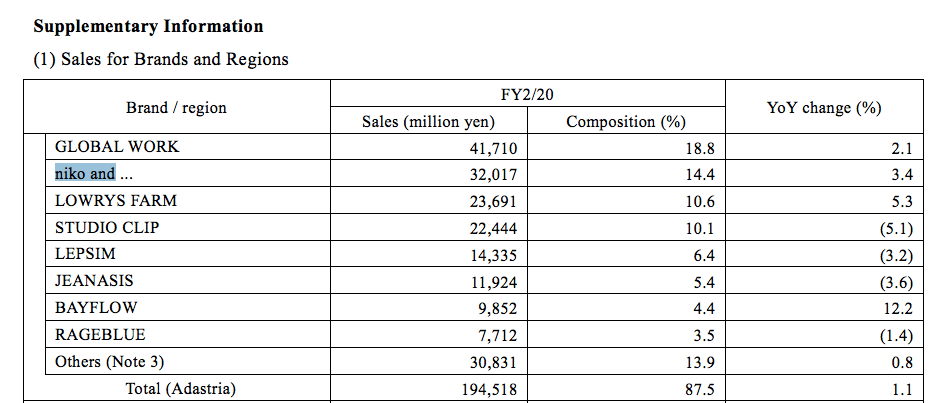Click the Sales (million yen) header
The width and height of the screenshot is (939, 403).
[429, 122]
